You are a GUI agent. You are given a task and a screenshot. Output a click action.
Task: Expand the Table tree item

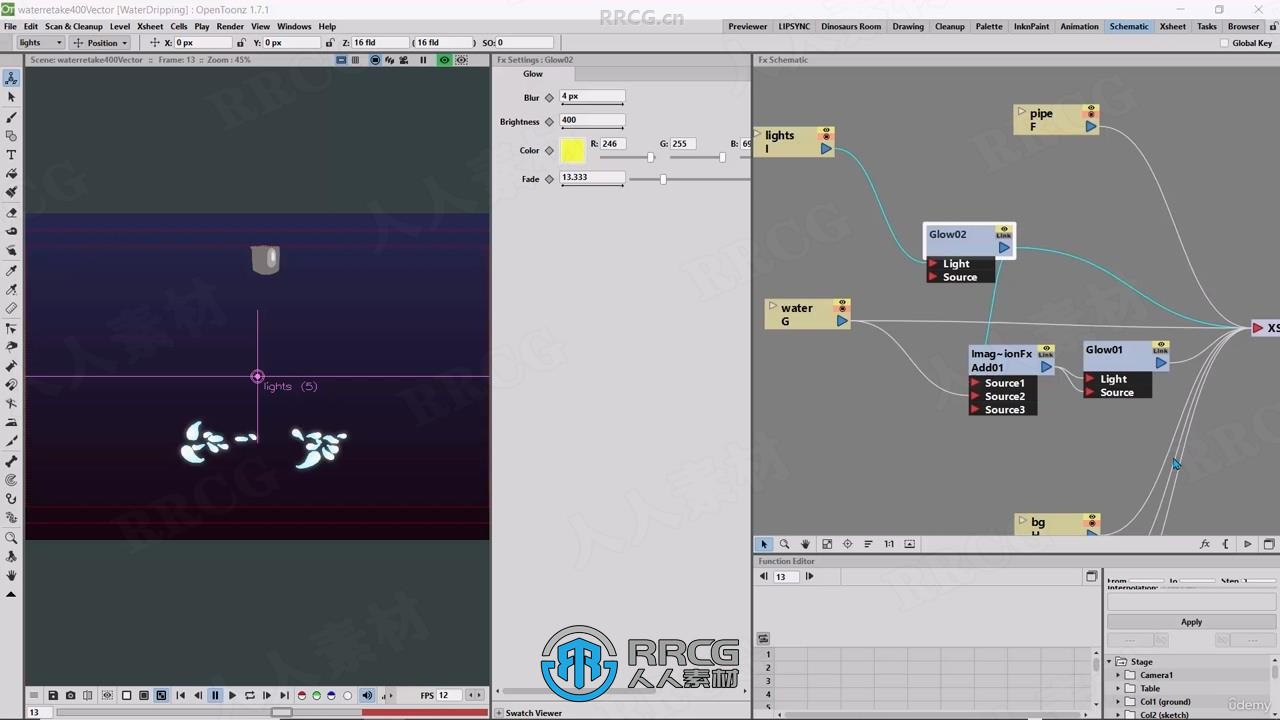1119,688
